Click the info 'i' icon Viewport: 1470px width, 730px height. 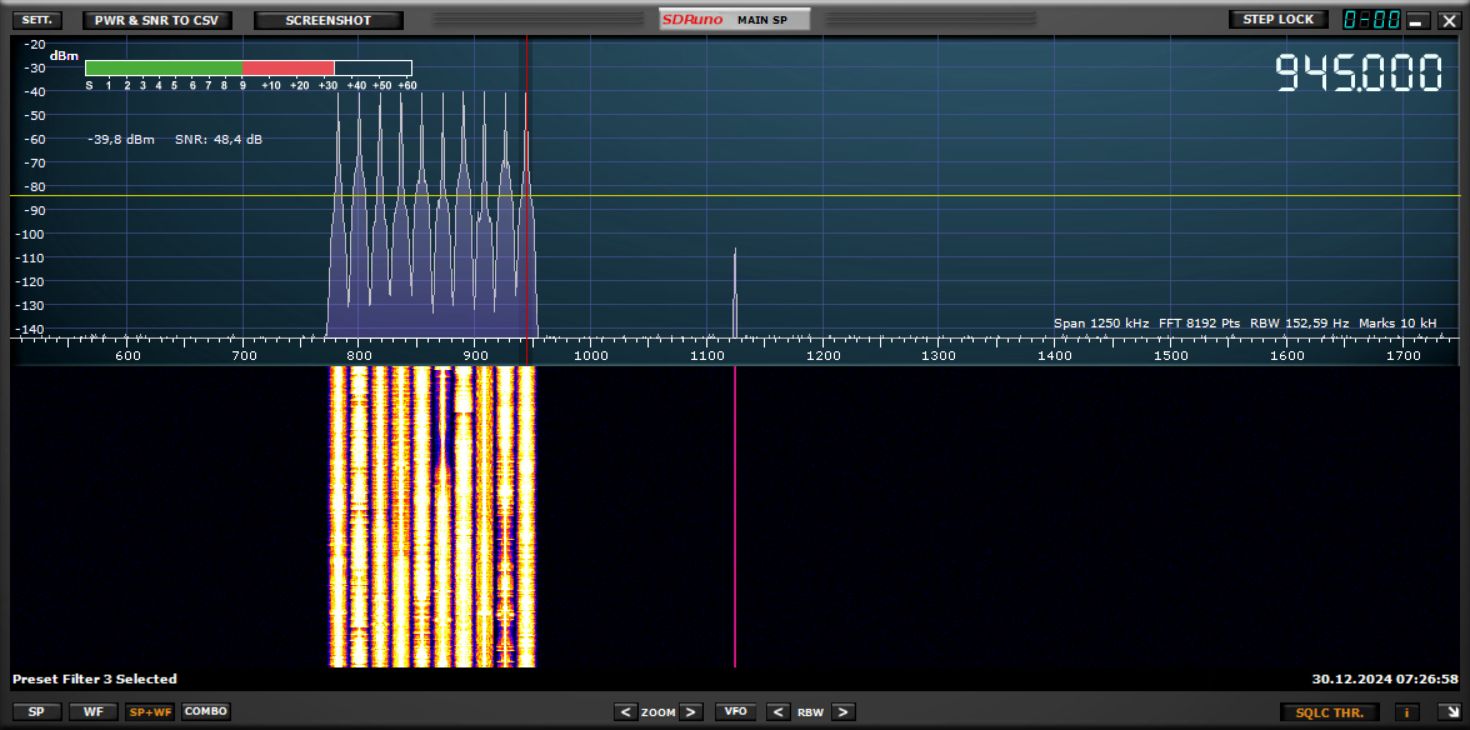[1407, 712]
